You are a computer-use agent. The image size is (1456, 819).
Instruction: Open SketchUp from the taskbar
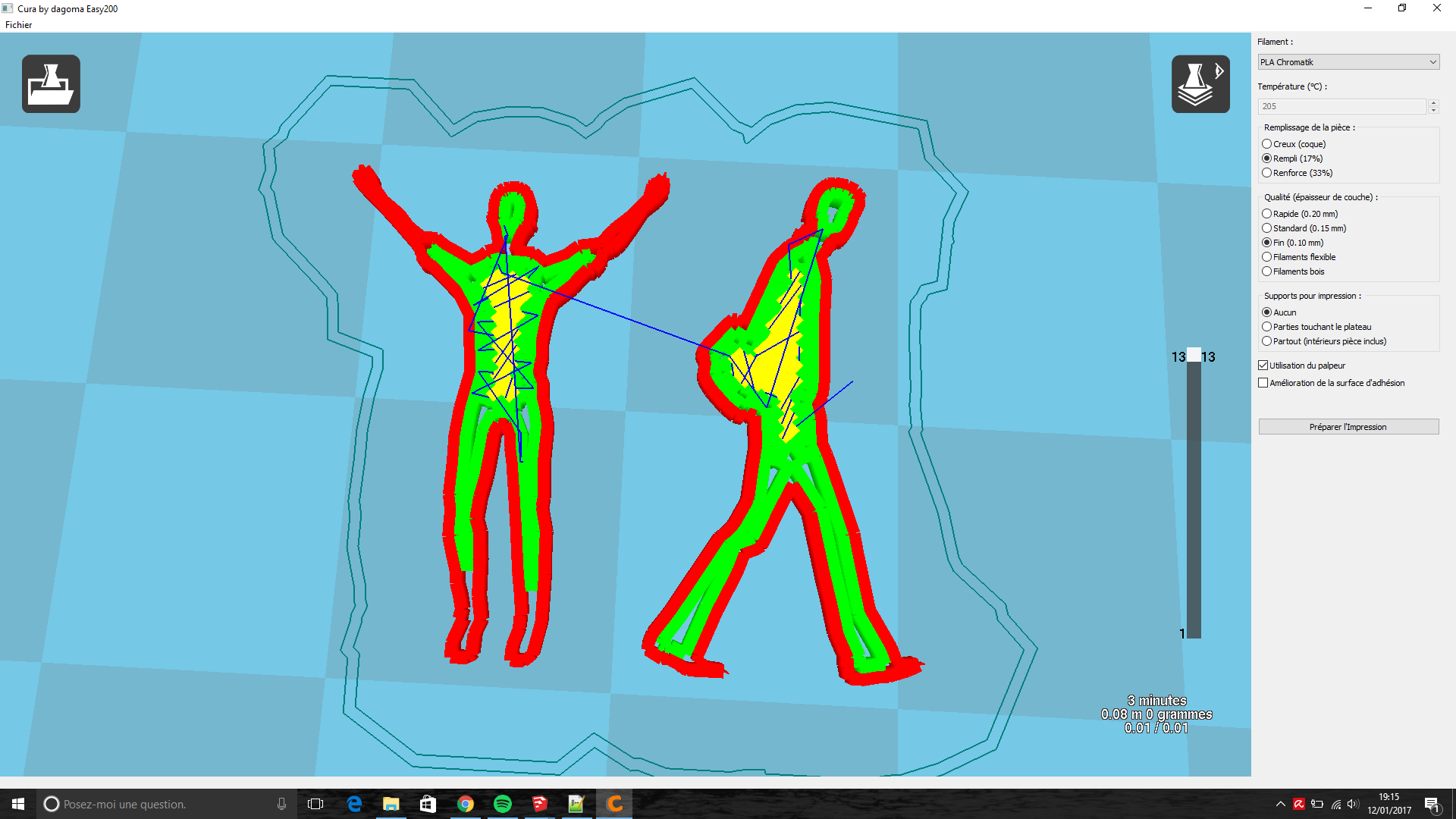(x=539, y=804)
